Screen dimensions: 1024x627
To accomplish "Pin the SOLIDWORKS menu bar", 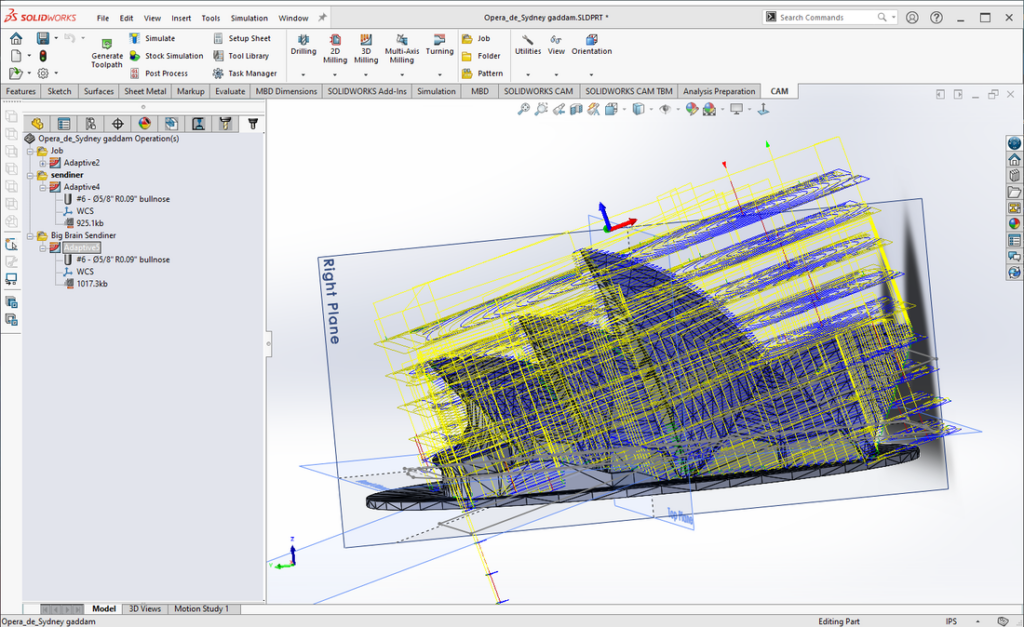I will pyautogui.click(x=323, y=18).
